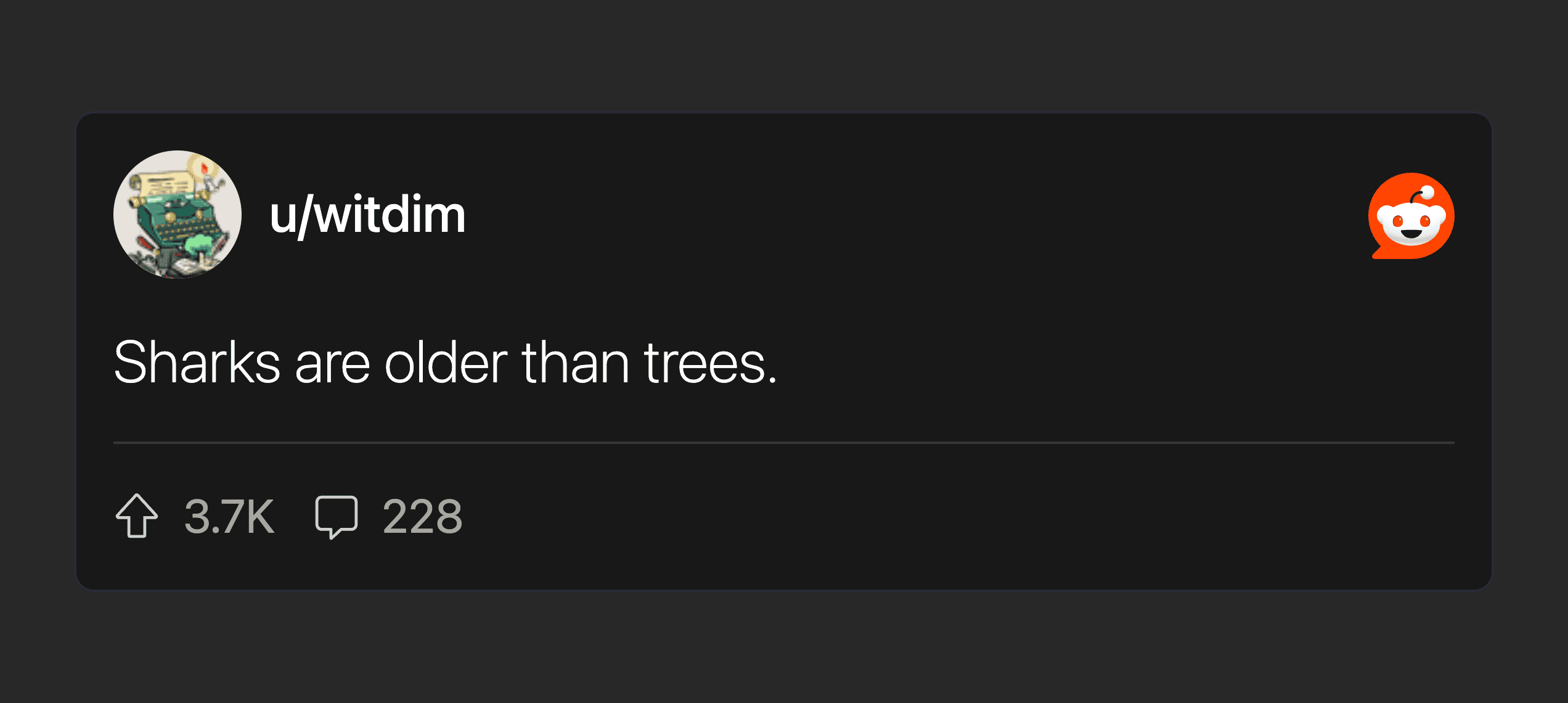This screenshot has height=703, width=1568.
Task: Click the paper scroll in the avatar
Action: point(163,184)
